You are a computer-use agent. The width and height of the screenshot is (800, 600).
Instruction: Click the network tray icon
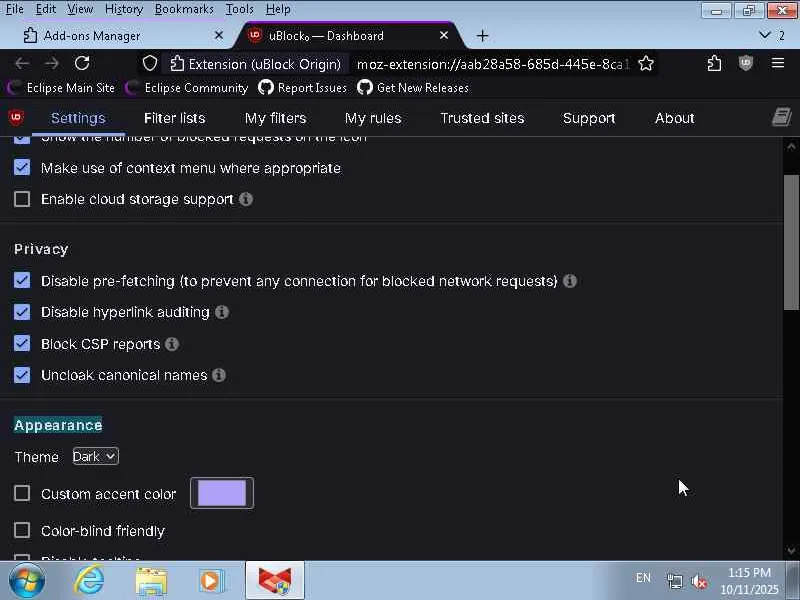point(674,581)
